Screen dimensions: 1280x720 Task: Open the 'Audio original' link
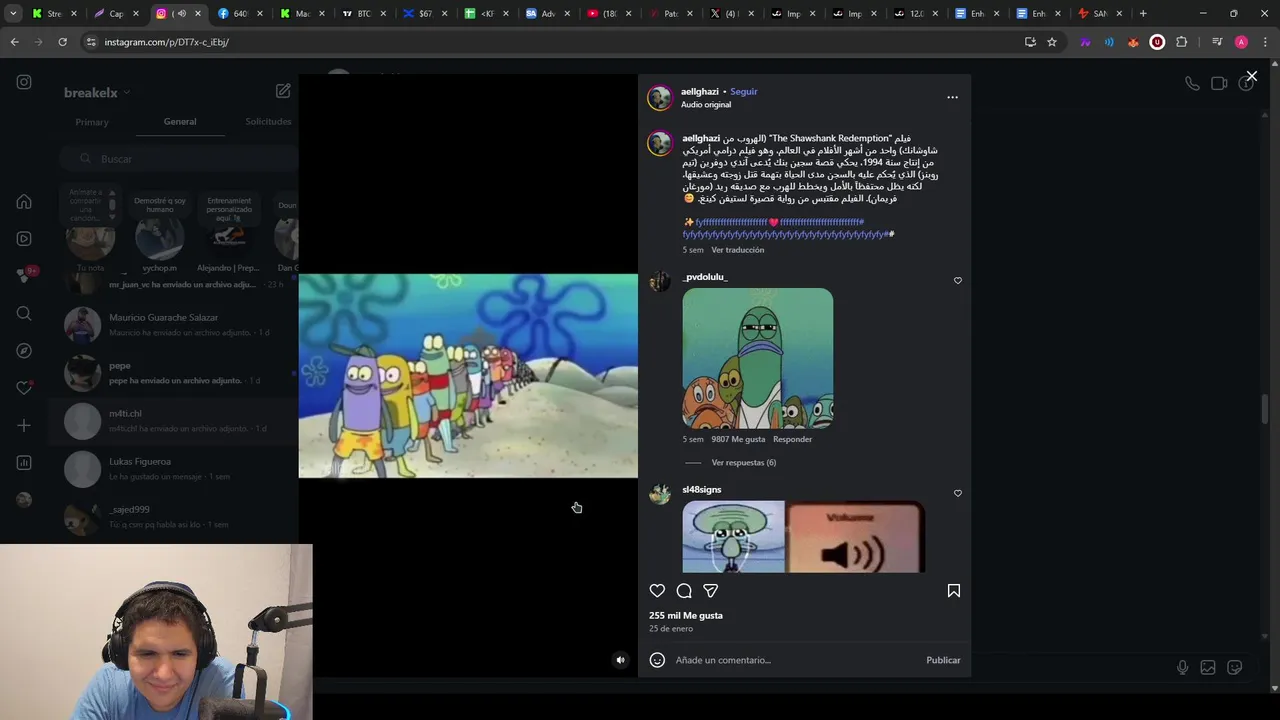point(706,105)
